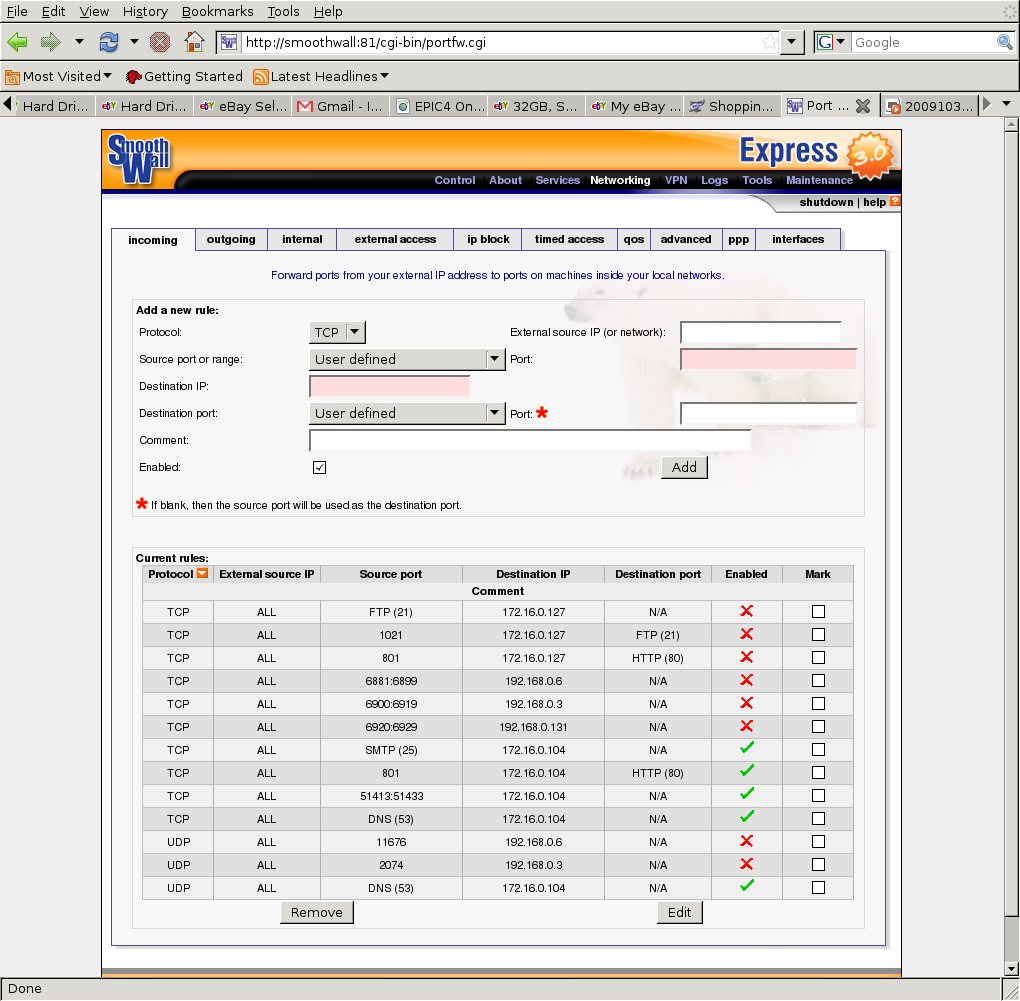The width and height of the screenshot is (1020, 1001).
Task: Click the Destination IP input field
Action: tap(389, 386)
